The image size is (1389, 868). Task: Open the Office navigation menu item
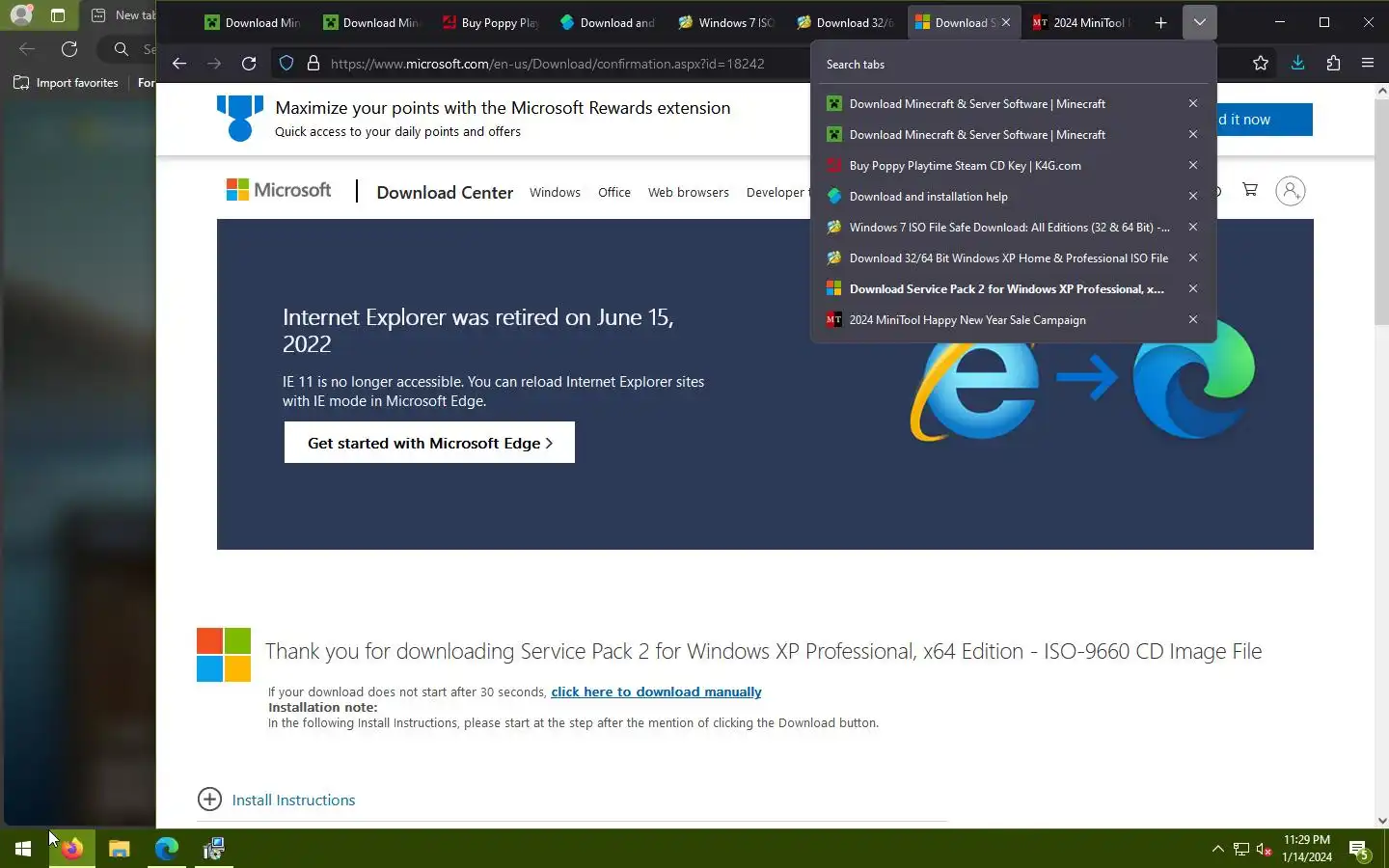pos(614,193)
